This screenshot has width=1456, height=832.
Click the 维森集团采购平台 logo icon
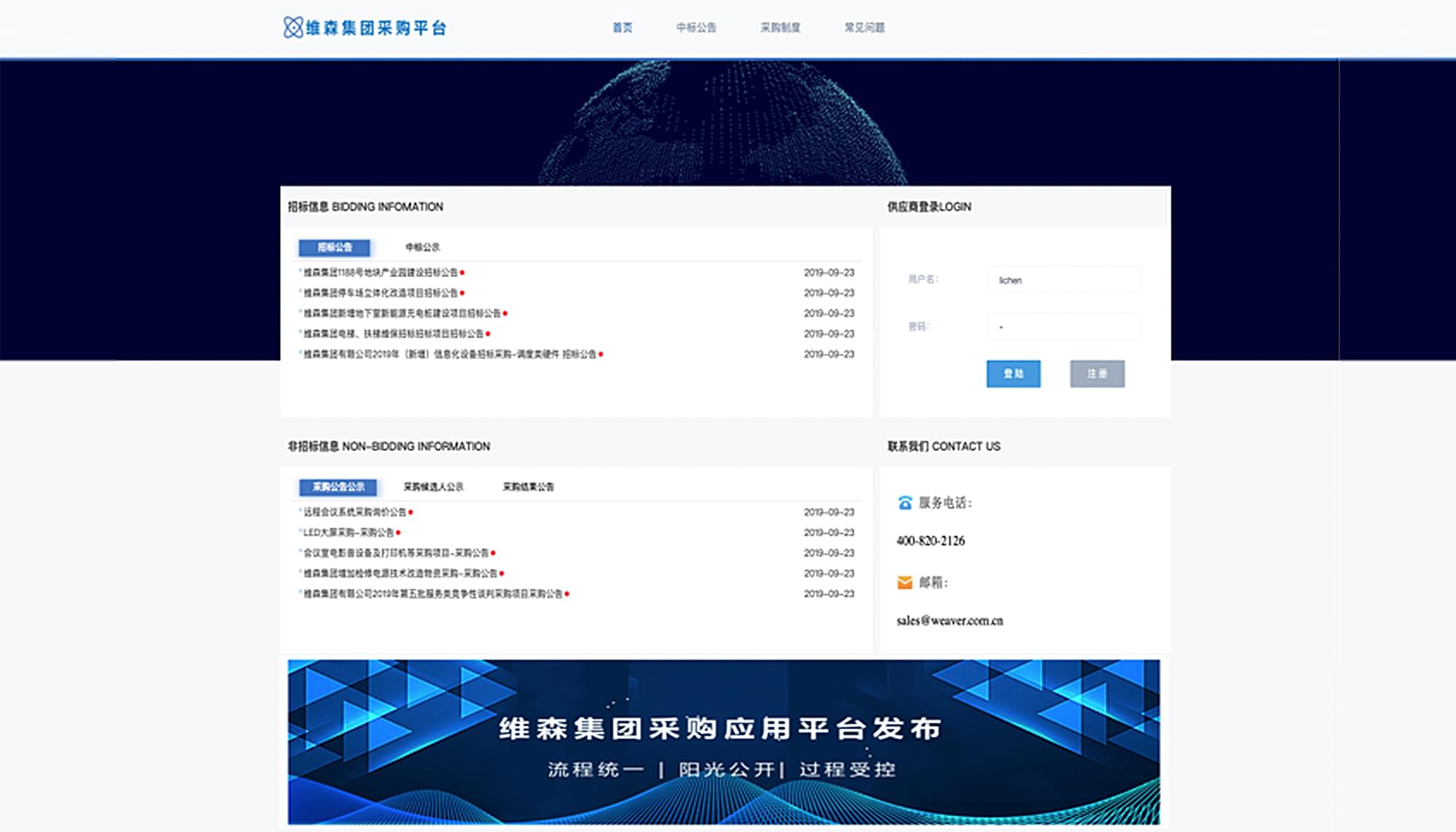[x=293, y=28]
